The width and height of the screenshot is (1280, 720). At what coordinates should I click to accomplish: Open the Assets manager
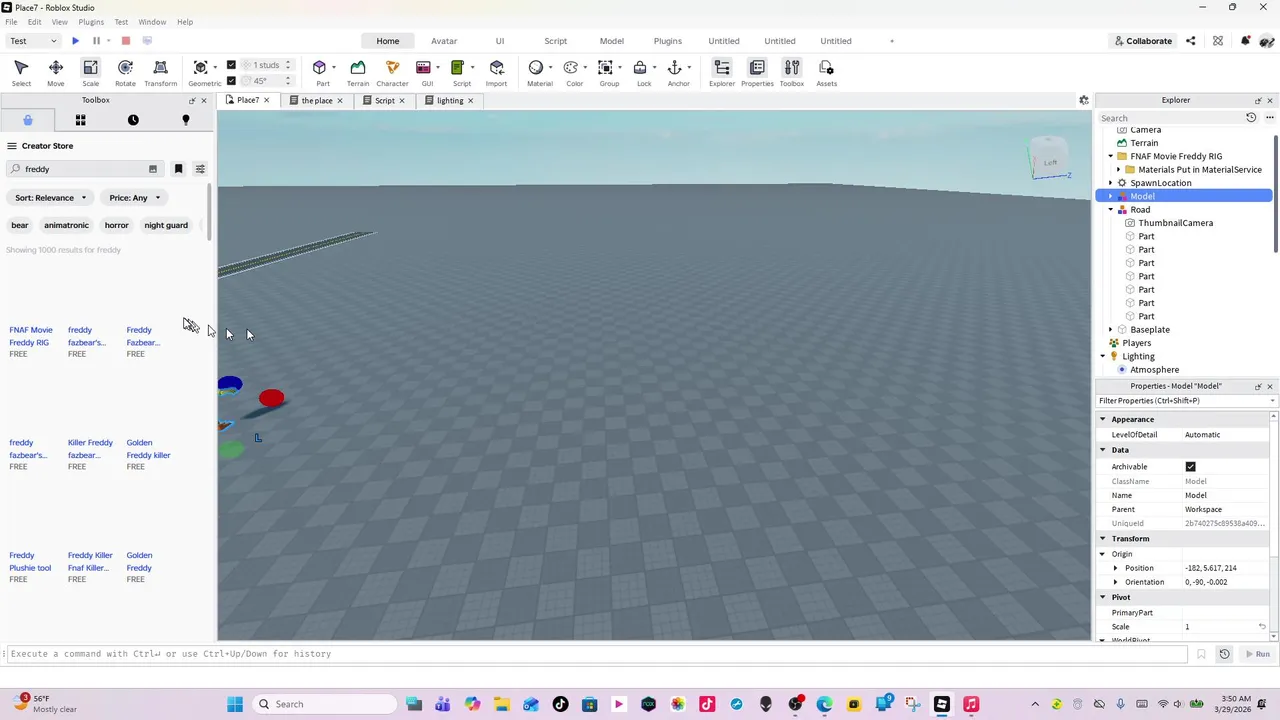826,72
